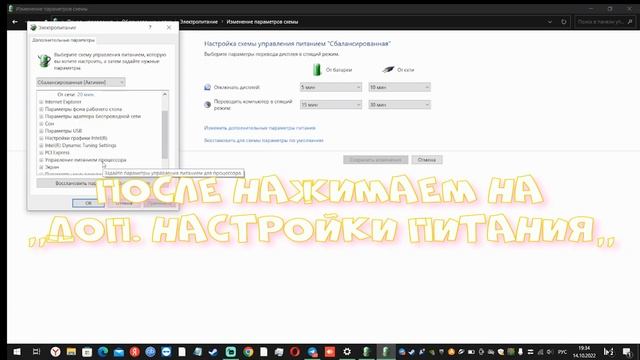Expand Intel(R) Dynamic Tuning Settings node
The height and width of the screenshot is (360, 640).
pos(41,145)
